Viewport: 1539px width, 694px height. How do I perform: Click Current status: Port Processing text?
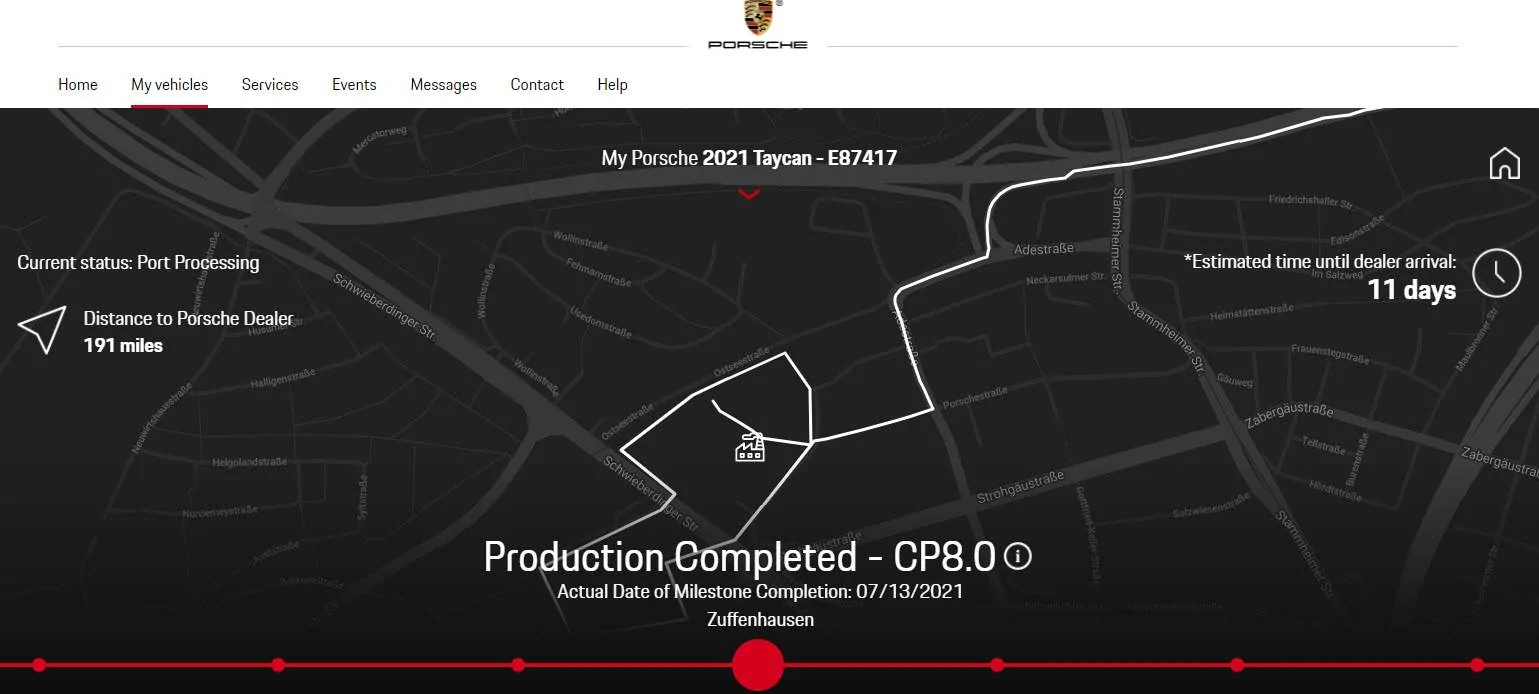(138, 263)
